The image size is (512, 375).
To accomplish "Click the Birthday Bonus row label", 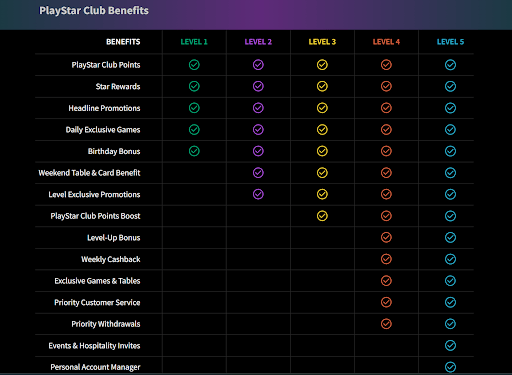I will 114,151.
